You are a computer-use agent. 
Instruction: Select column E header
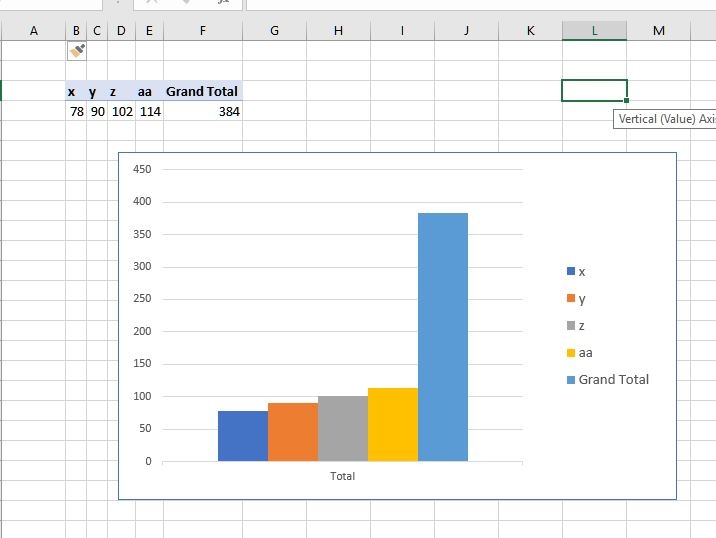pyautogui.click(x=149, y=31)
